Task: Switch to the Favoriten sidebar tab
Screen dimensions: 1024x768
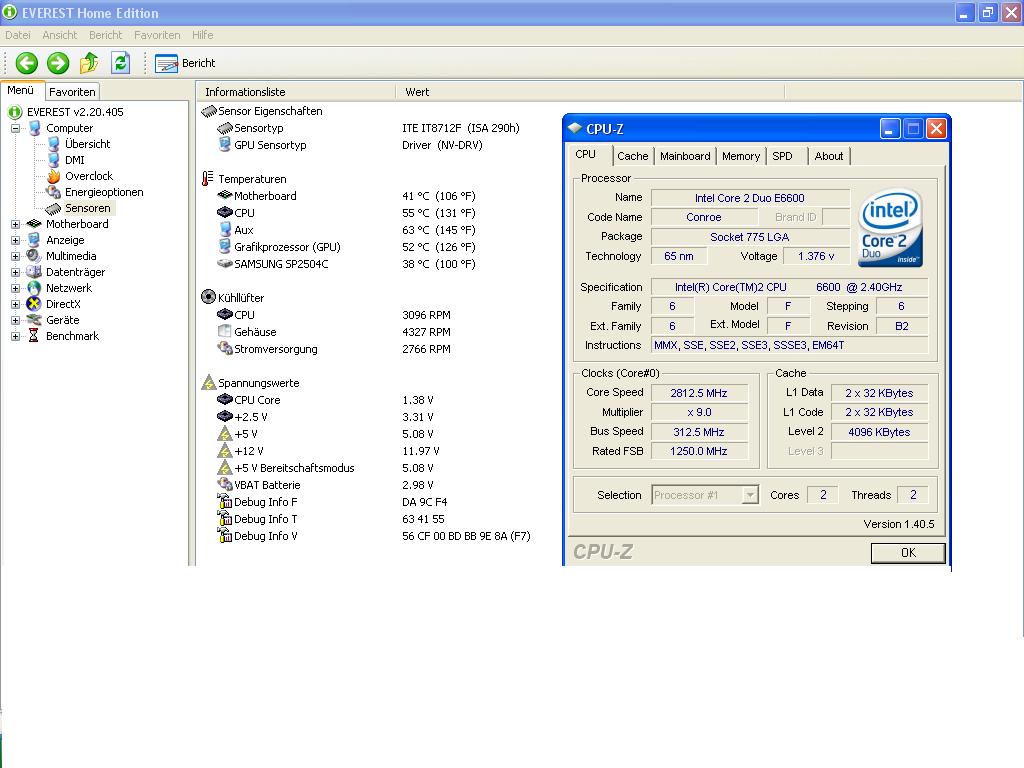Action: coord(72,92)
